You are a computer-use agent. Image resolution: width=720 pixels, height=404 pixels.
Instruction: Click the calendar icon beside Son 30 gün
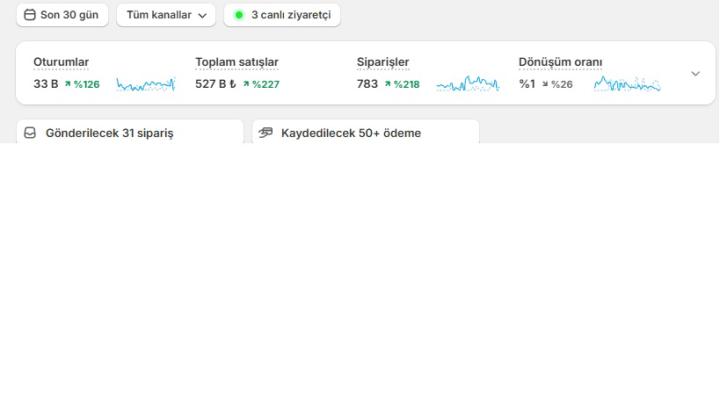[30, 15]
